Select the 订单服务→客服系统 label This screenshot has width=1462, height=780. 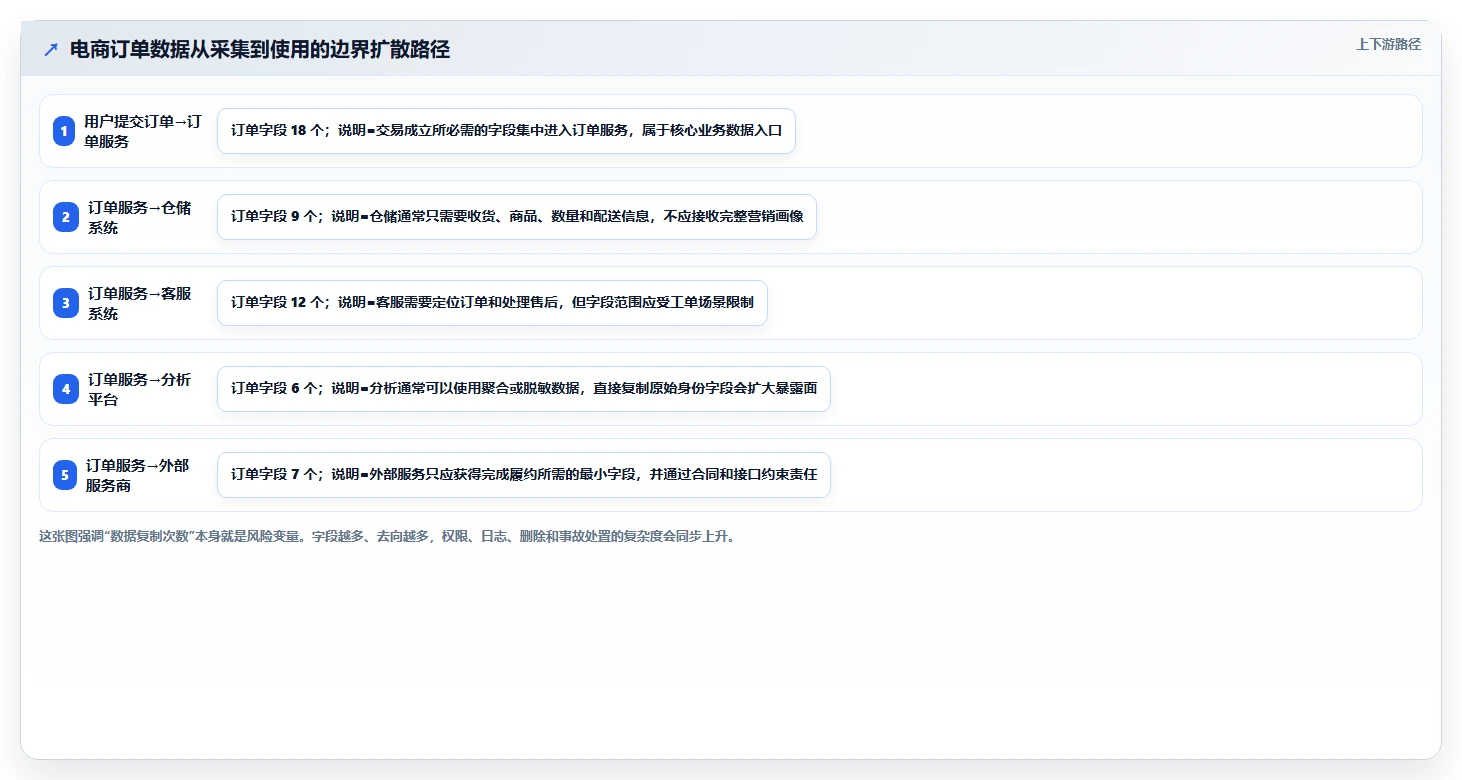click(x=139, y=303)
